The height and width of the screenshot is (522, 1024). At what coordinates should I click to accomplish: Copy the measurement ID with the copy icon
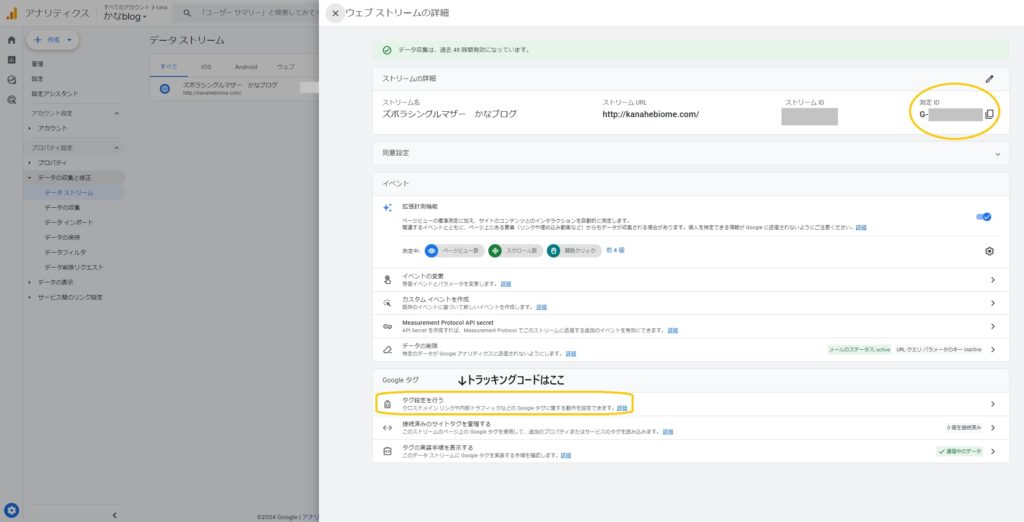pos(989,114)
